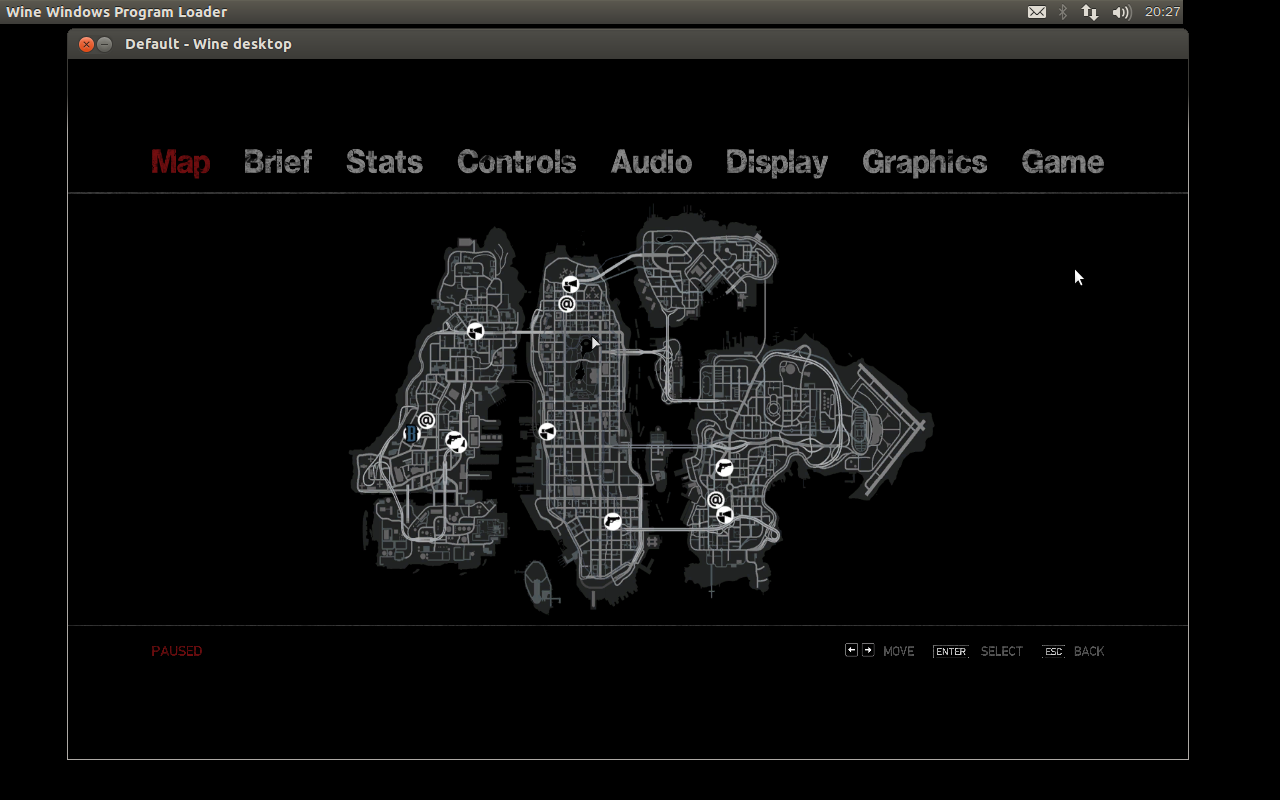Switch to the Display tab
This screenshot has width=1280, height=800.
point(777,162)
